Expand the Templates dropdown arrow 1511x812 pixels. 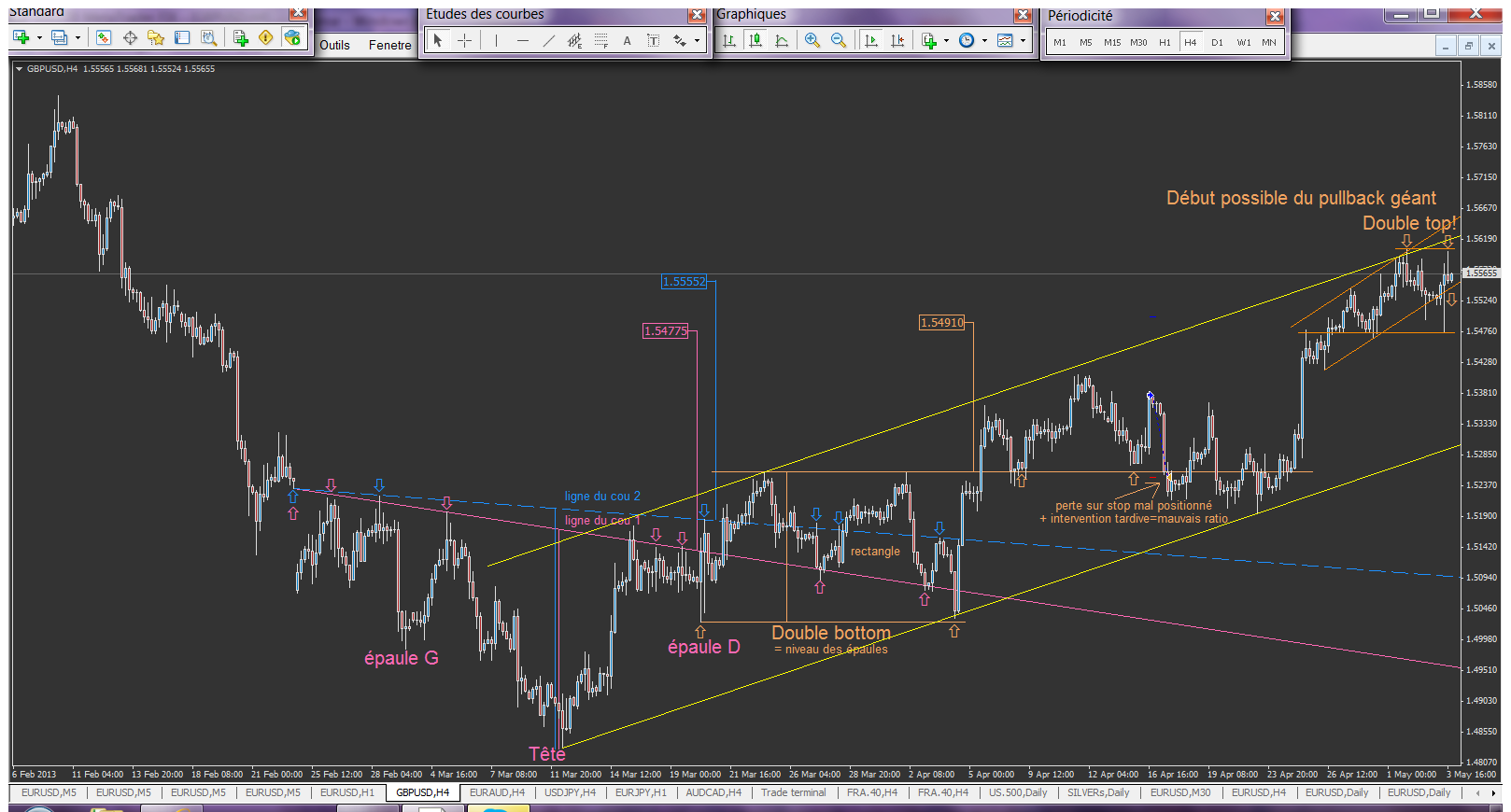tap(1023, 40)
